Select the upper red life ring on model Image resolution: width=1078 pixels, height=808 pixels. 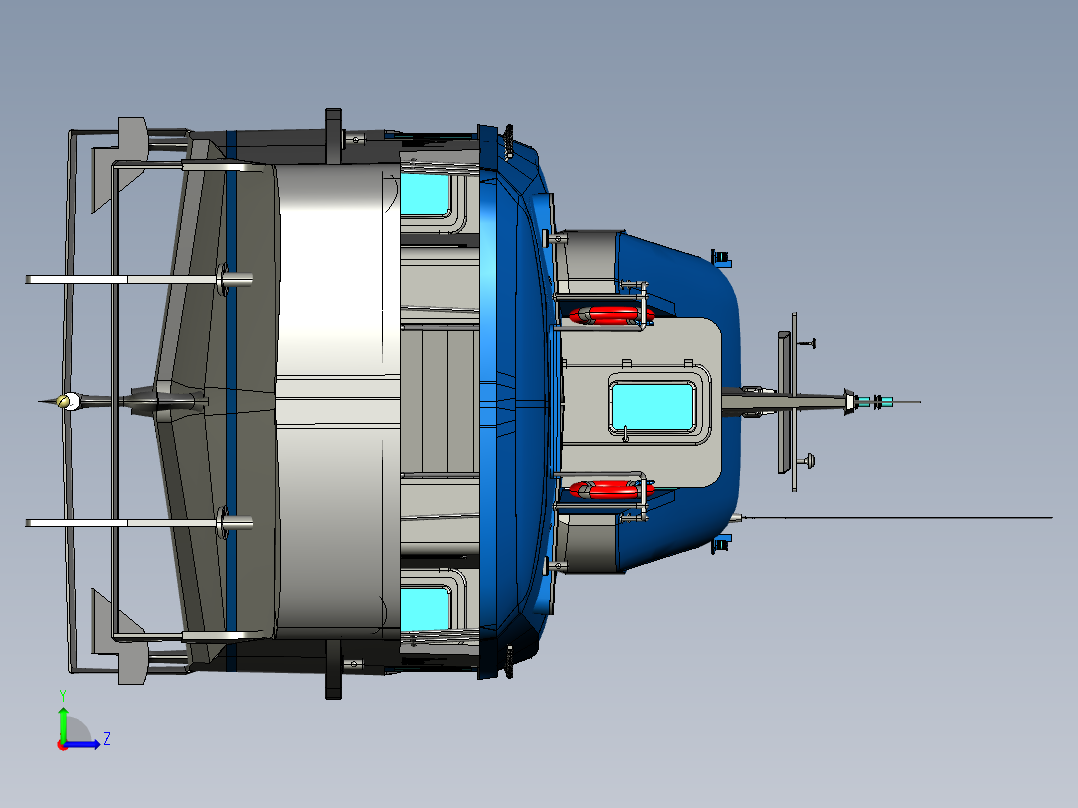tap(610, 316)
